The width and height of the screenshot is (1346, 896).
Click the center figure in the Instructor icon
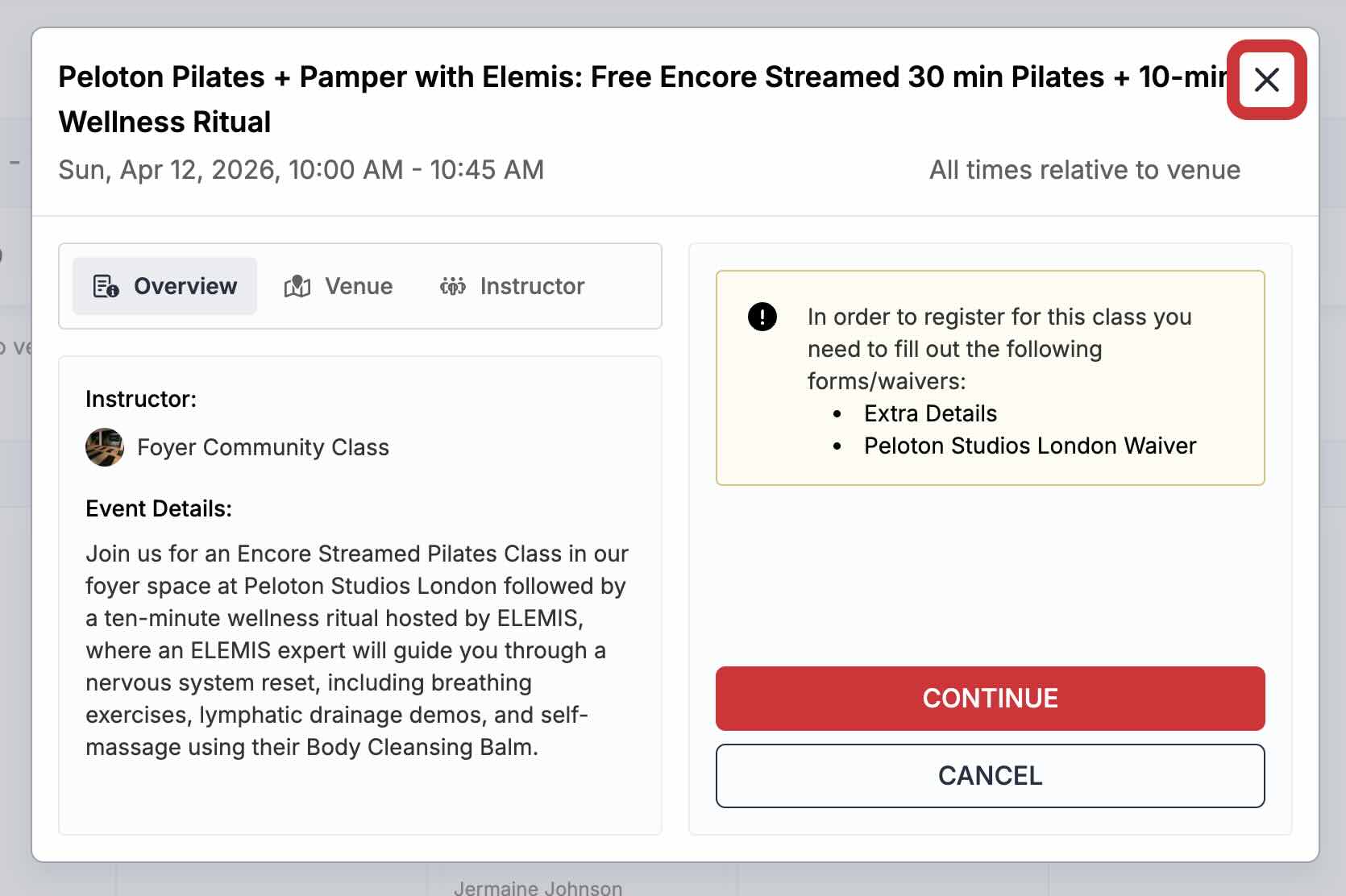(454, 286)
